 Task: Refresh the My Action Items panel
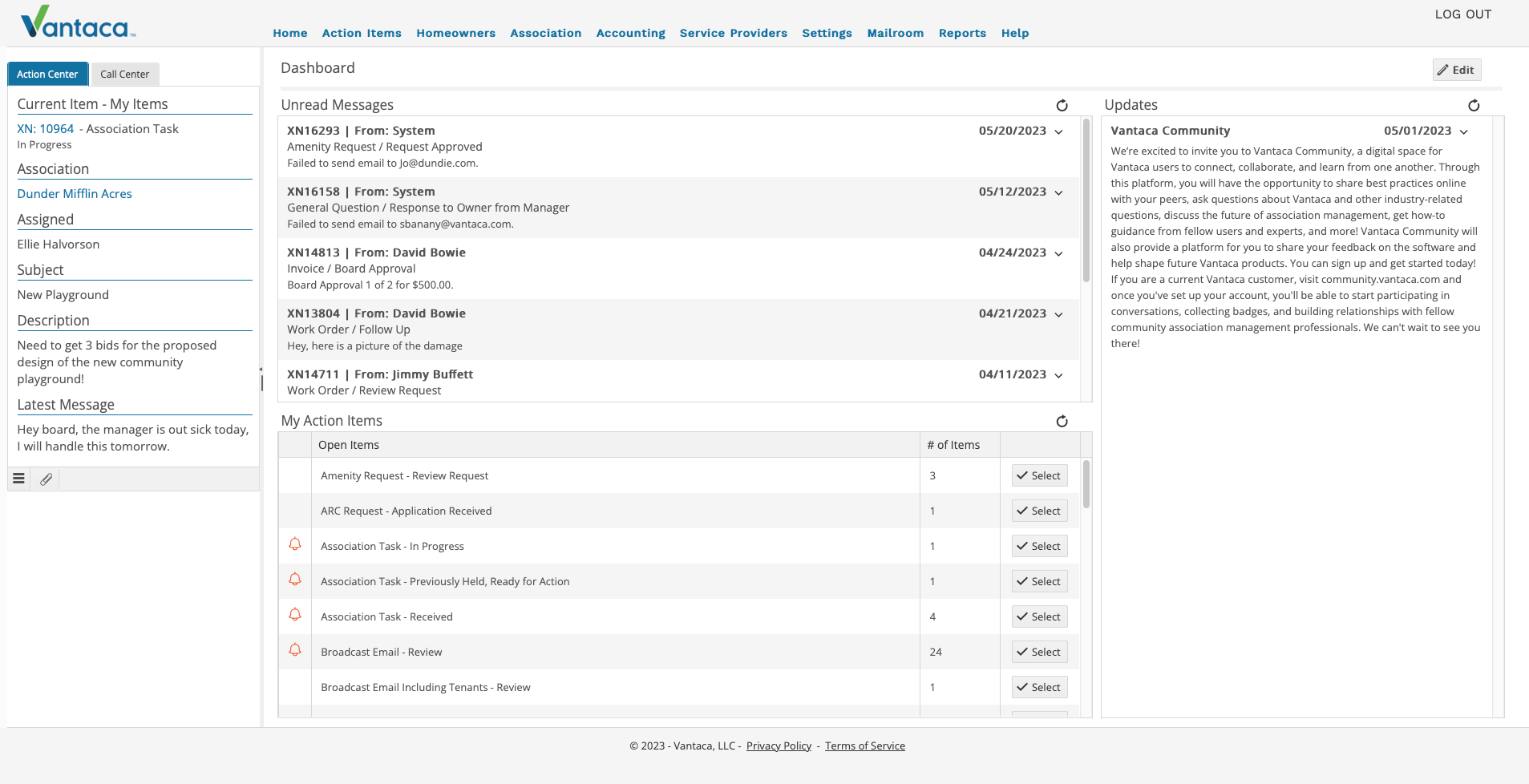tap(1062, 421)
